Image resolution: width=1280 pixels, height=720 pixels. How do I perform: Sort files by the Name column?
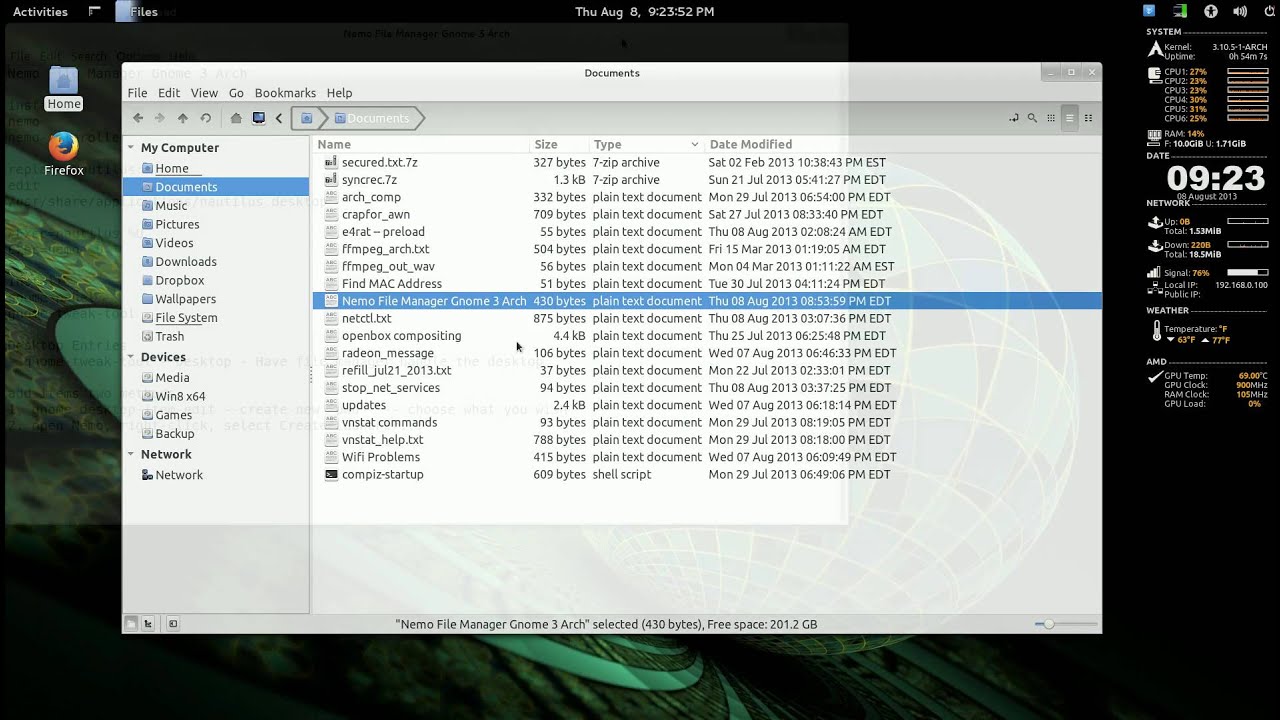[421, 144]
